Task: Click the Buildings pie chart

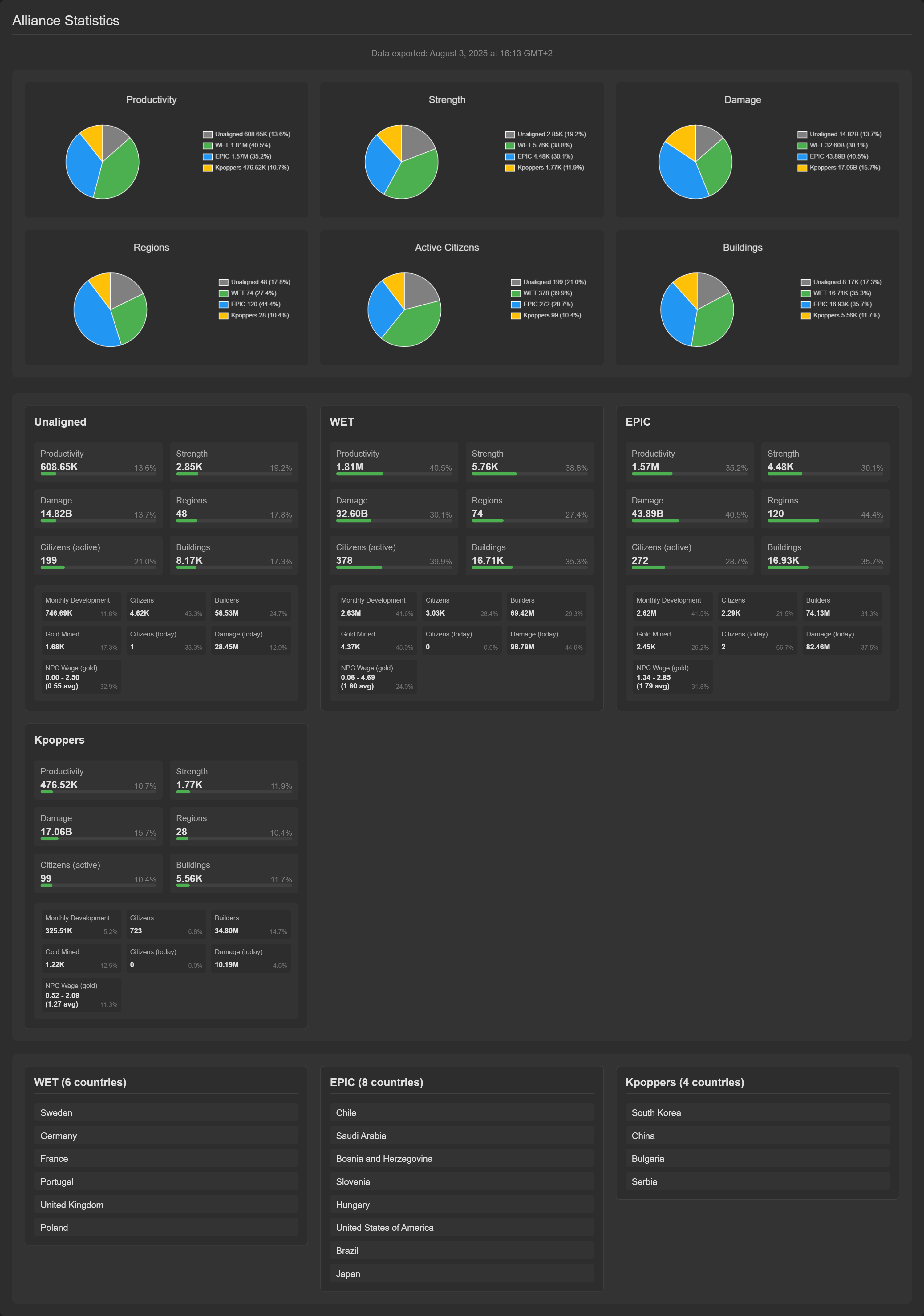Action: 697,309
